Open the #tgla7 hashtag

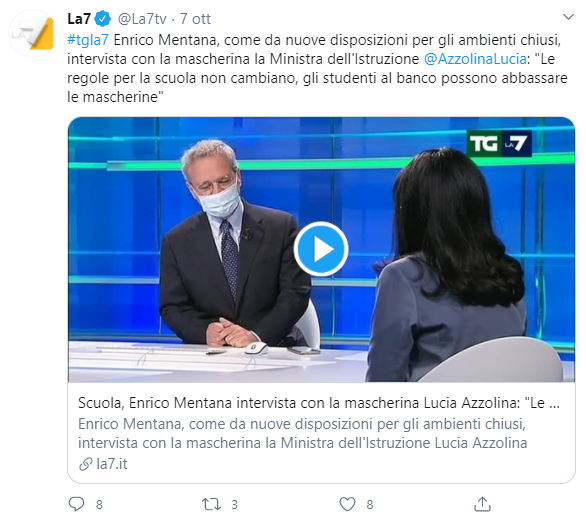tap(88, 40)
